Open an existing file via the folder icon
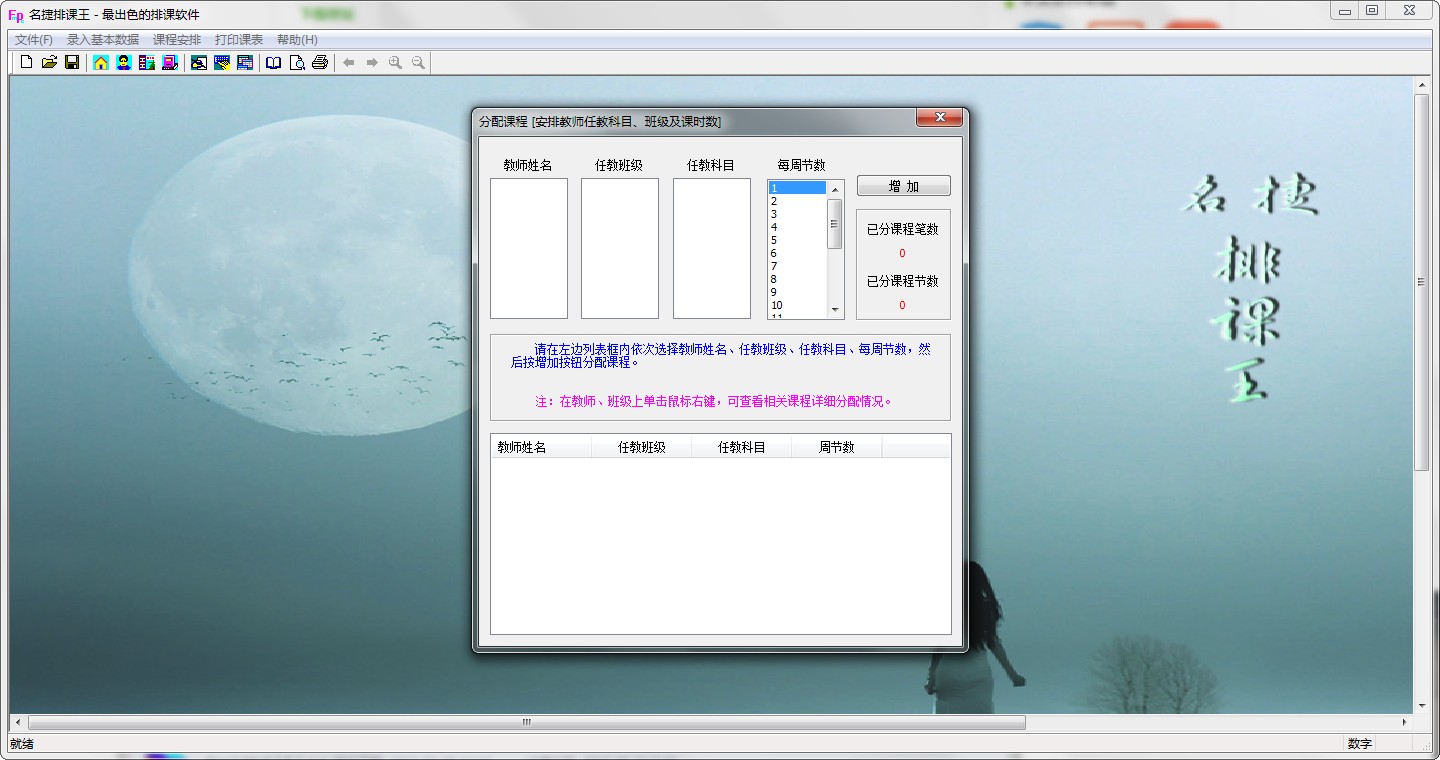Screen dimensions: 1440x760 (x=48, y=61)
